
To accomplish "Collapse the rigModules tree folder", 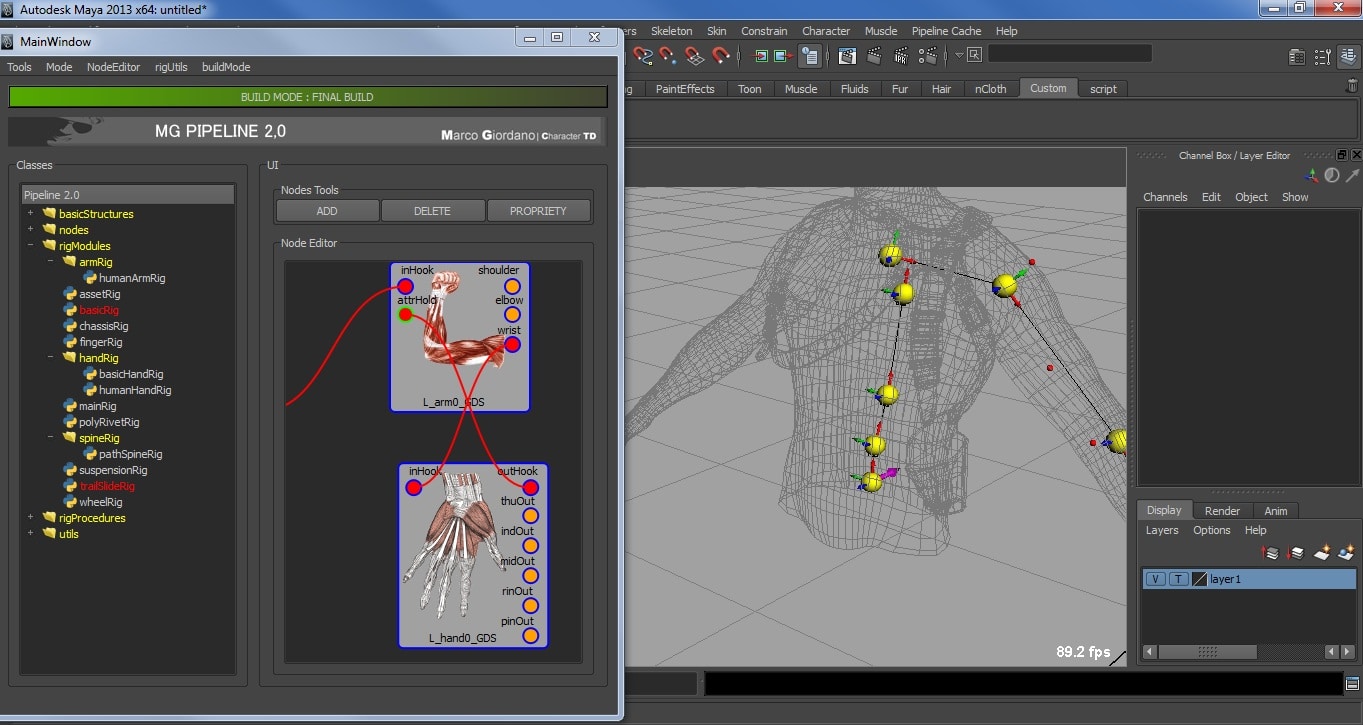I will pos(30,245).
